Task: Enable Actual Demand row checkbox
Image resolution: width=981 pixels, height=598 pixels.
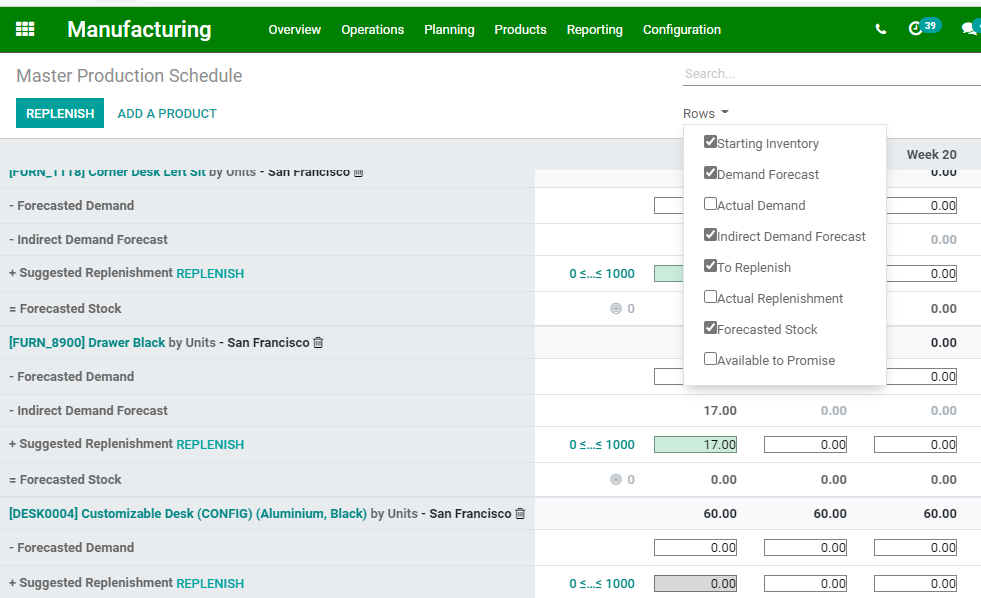Action: click(x=710, y=203)
